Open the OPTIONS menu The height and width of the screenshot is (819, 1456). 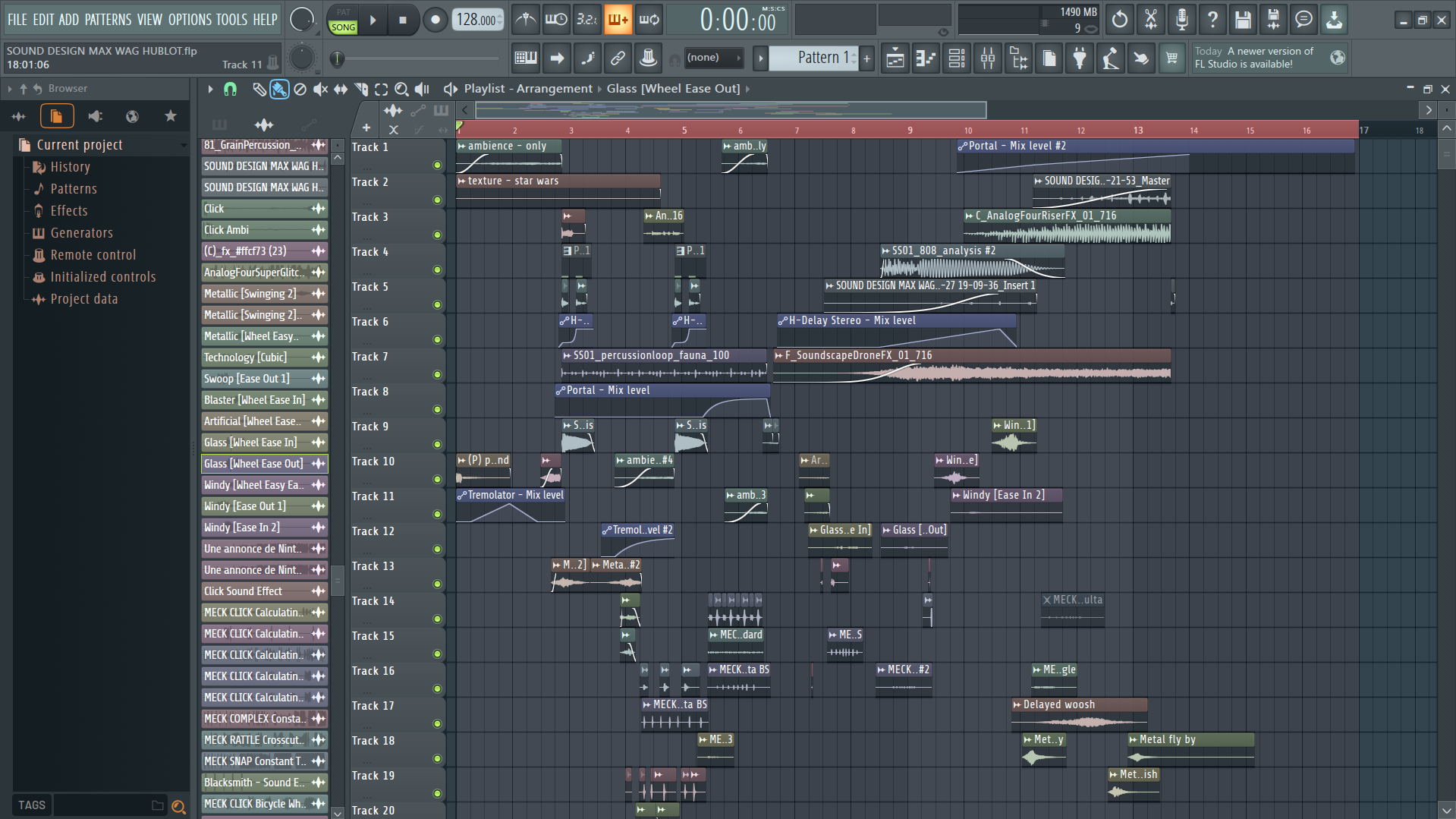pyautogui.click(x=190, y=20)
